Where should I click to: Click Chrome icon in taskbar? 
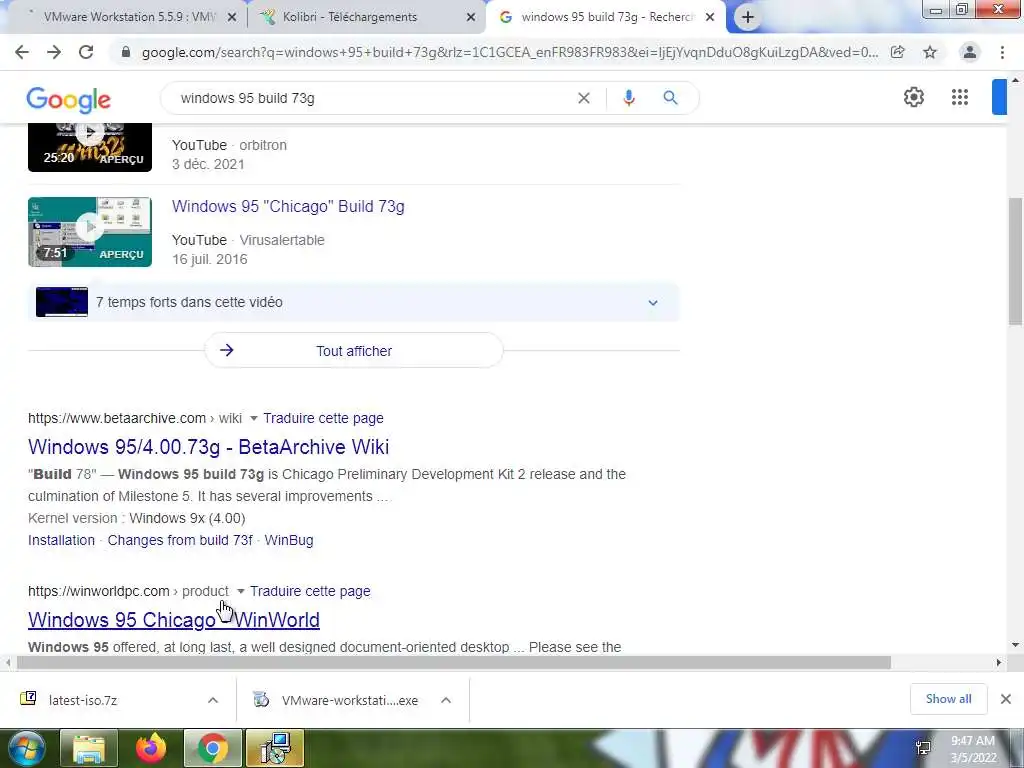point(212,748)
